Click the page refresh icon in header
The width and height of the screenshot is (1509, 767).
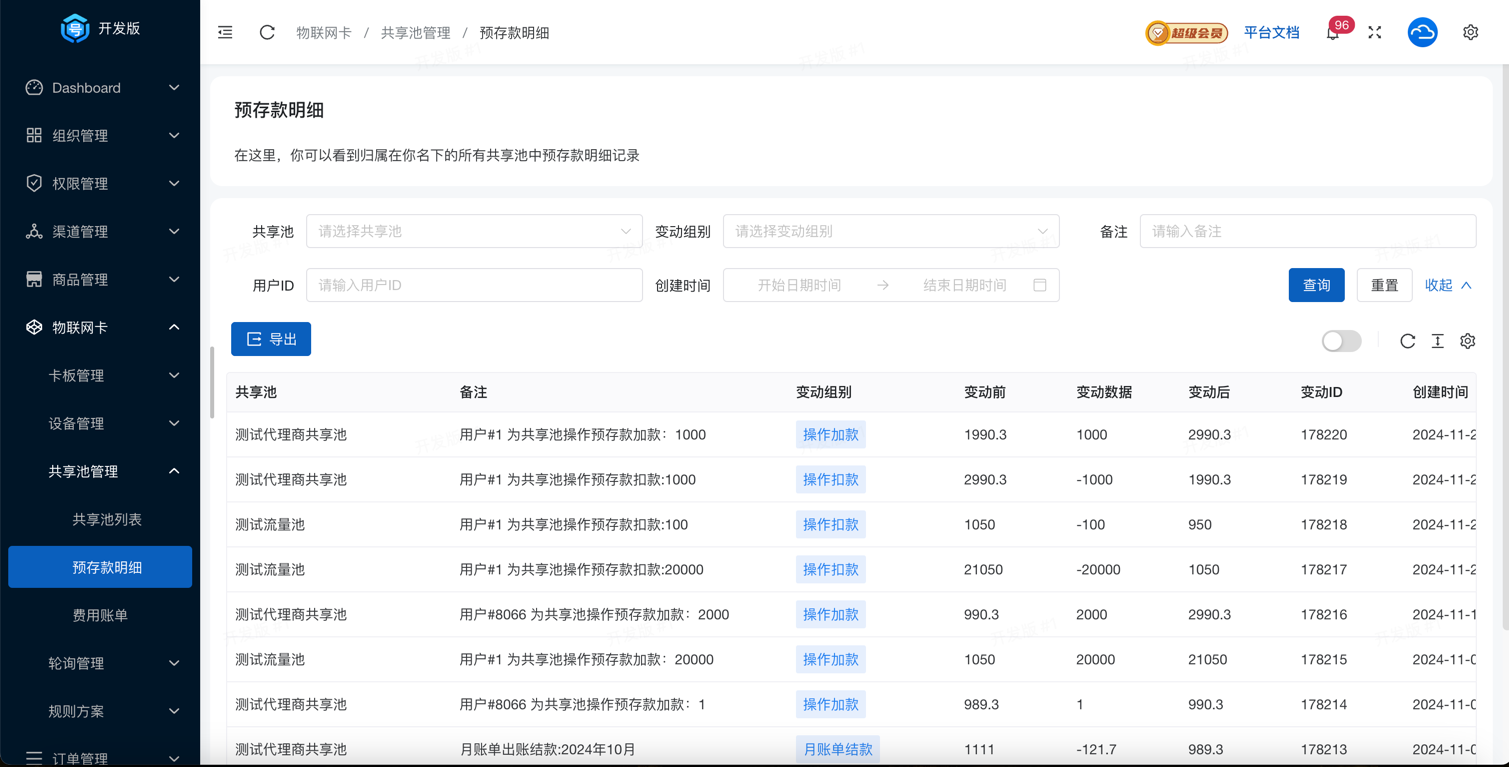267,33
